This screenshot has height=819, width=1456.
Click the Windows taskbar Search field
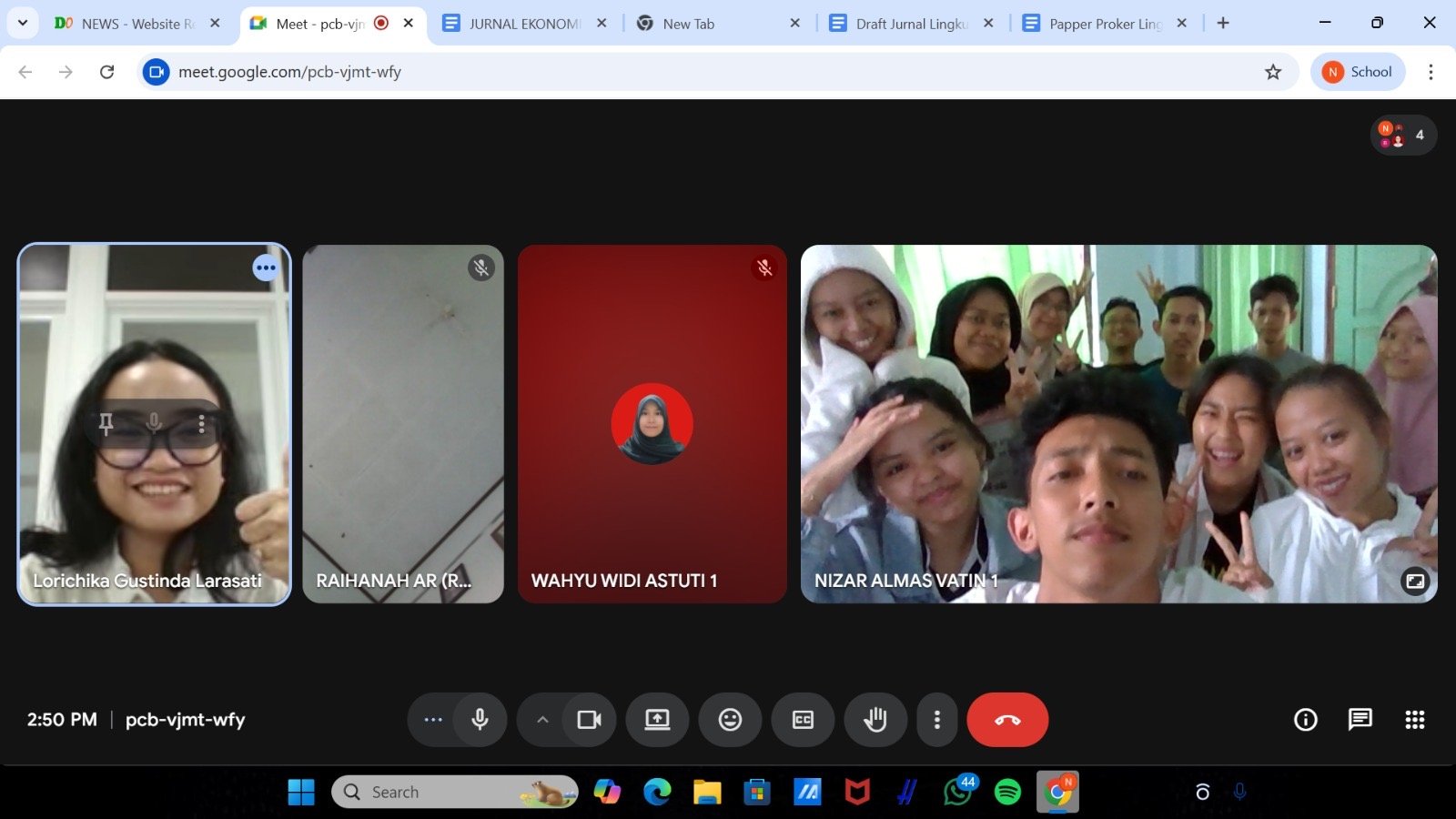[x=446, y=792]
